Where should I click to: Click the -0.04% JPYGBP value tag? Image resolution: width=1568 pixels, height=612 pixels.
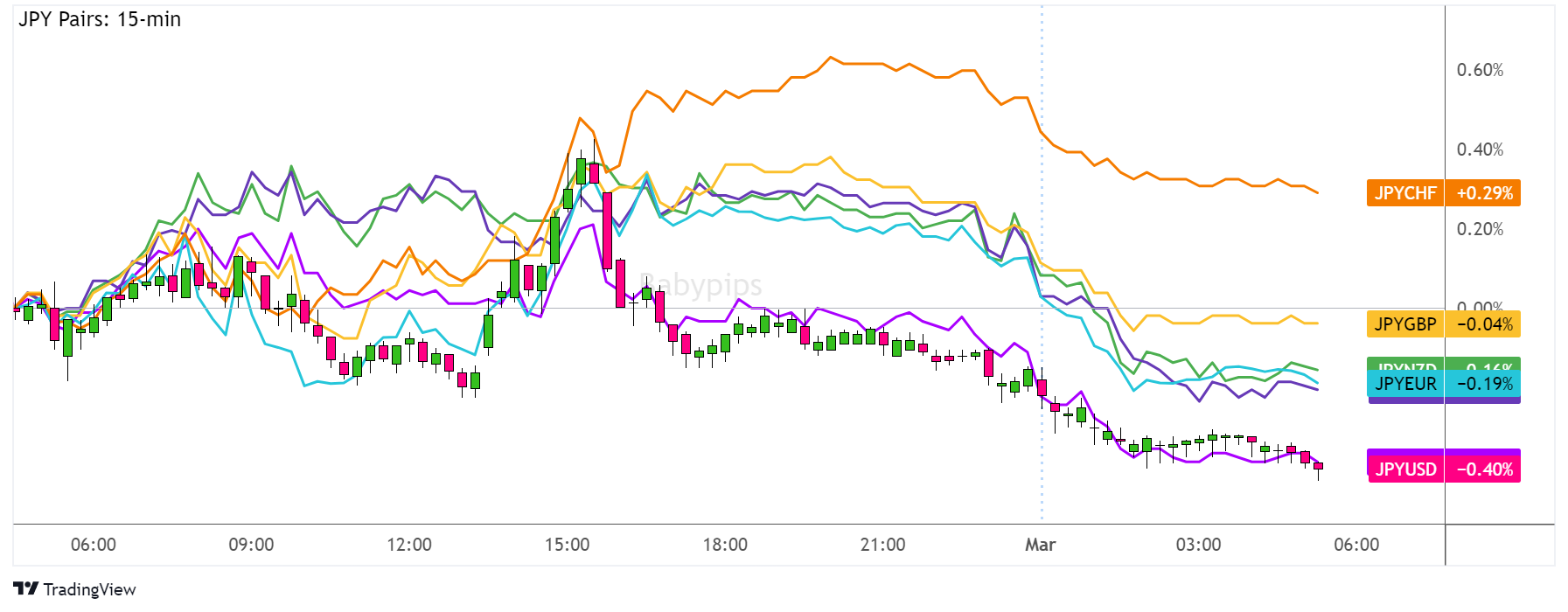tap(1483, 324)
